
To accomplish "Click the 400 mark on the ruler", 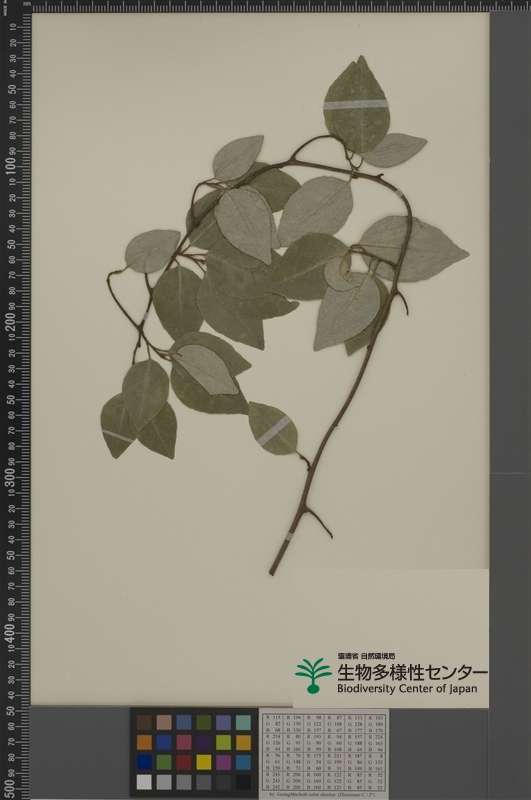I will pyautogui.click(x=11, y=633).
